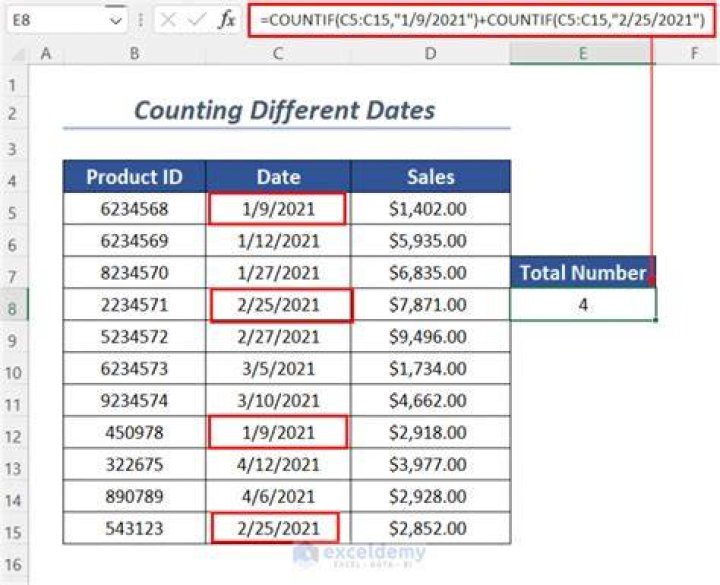Select date cell 1/27/2021
This screenshot has height=585, width=720.
point(278,273)
